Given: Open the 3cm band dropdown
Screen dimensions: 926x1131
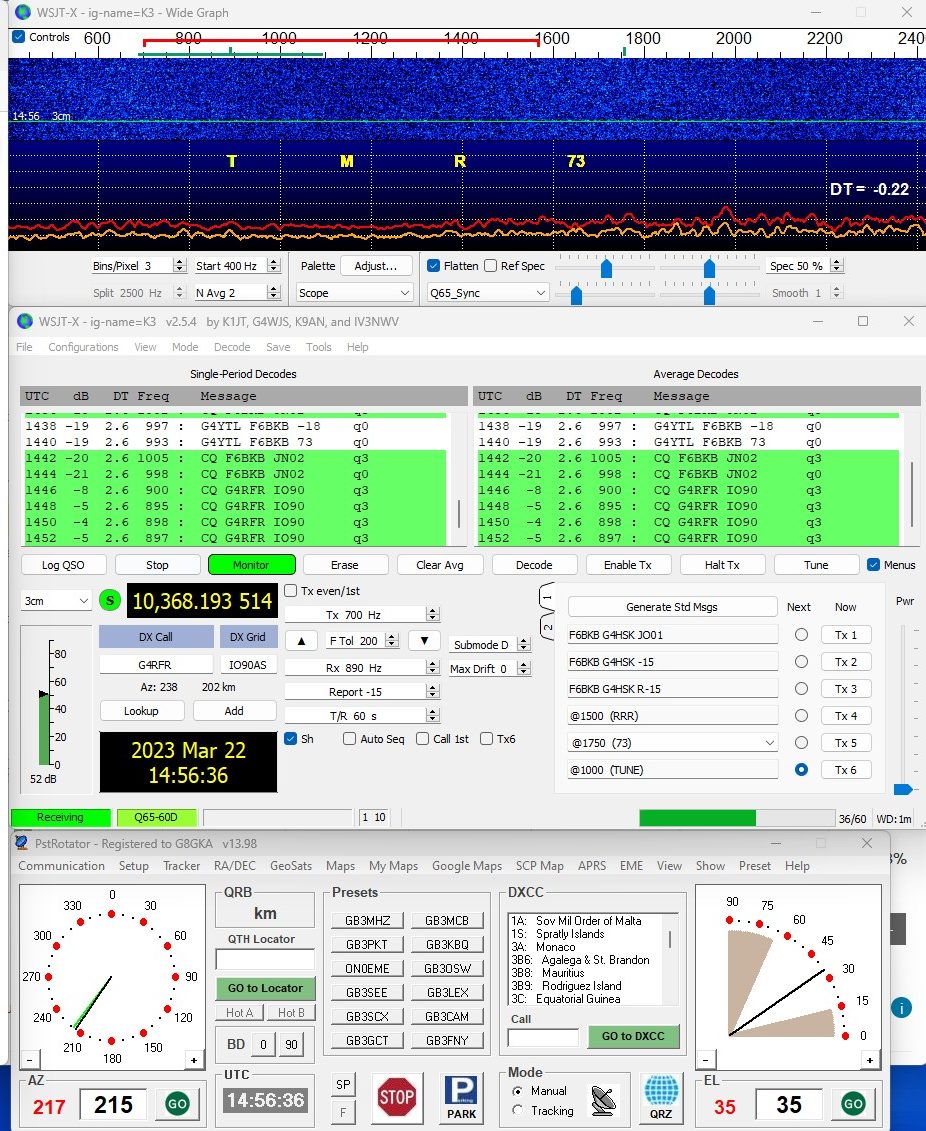Looking at the screenshot, I should [56, 601].
